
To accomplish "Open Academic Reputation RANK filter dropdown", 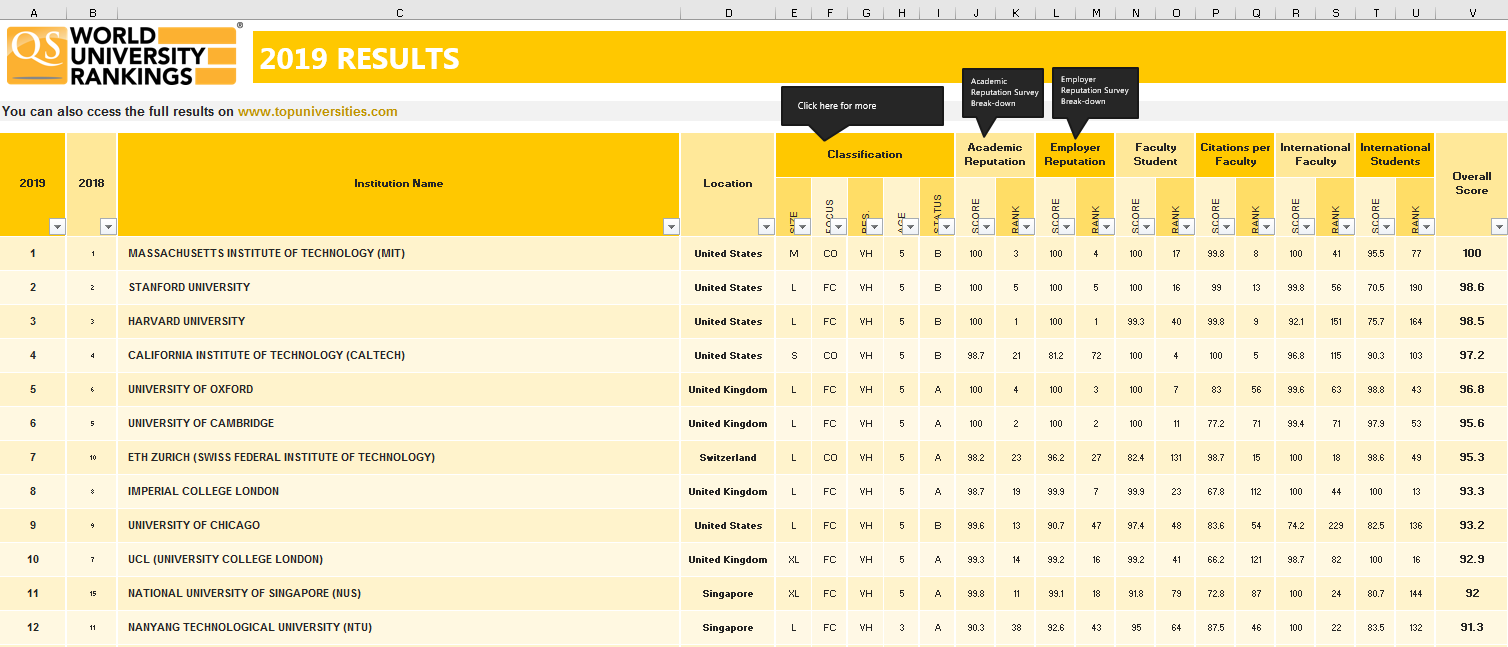I will coord(1026,227).
